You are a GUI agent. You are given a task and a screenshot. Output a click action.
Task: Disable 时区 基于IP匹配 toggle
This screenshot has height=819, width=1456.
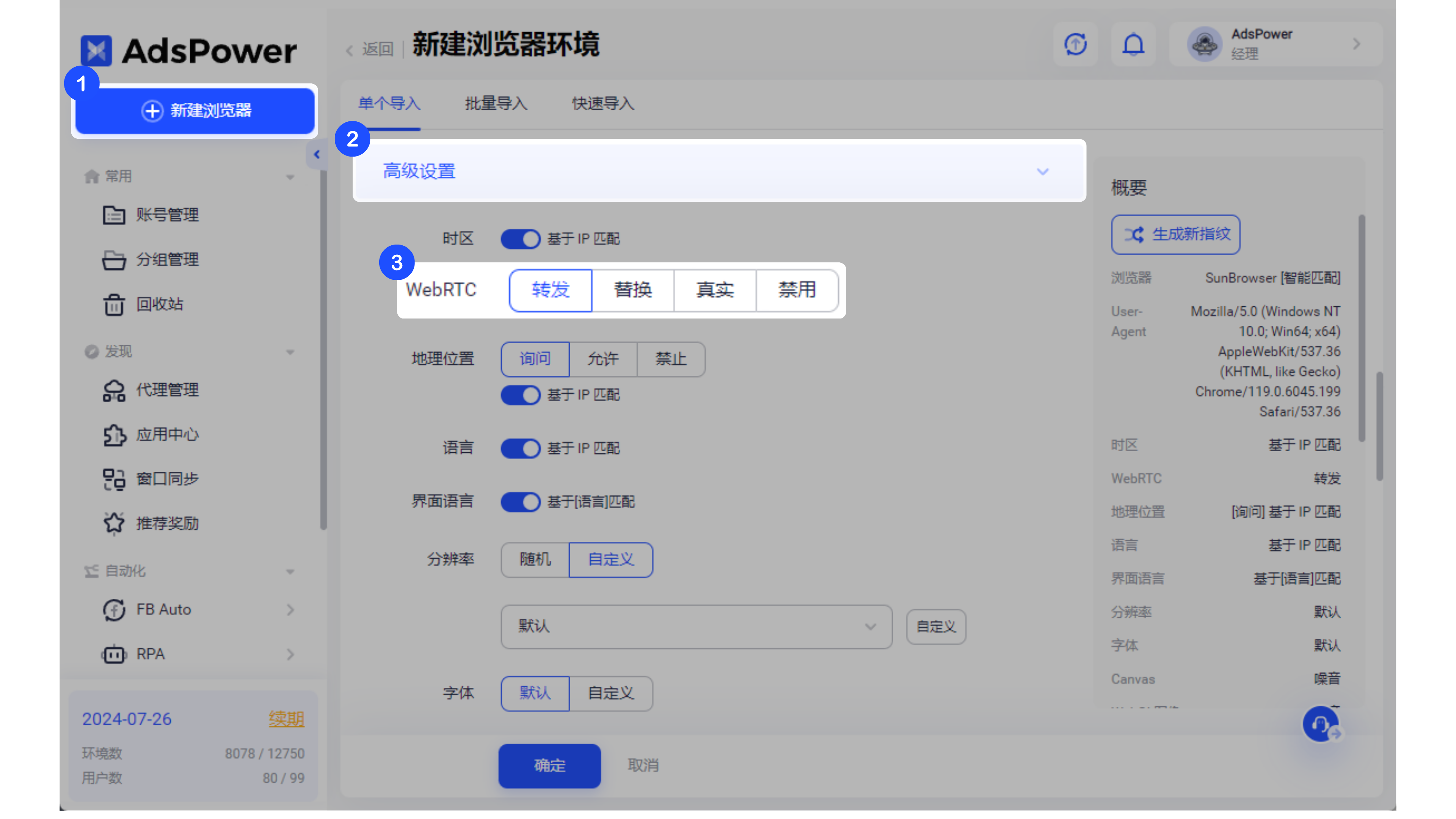520,238
